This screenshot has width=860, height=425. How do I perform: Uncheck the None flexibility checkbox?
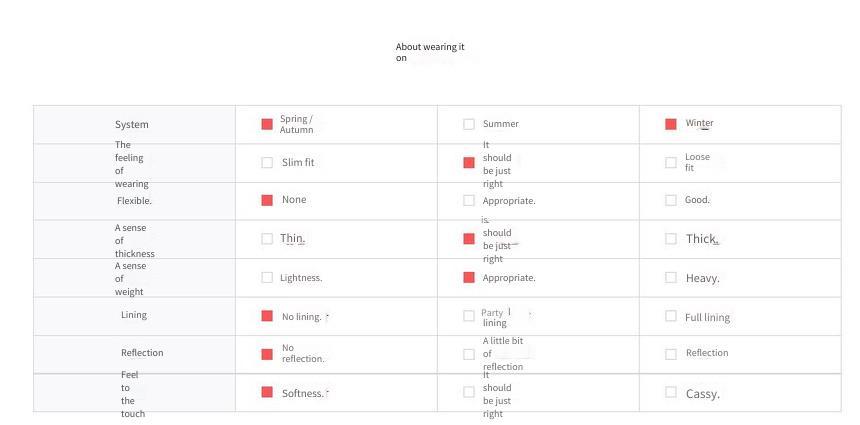pyautogui.click(x=267, y=201)
